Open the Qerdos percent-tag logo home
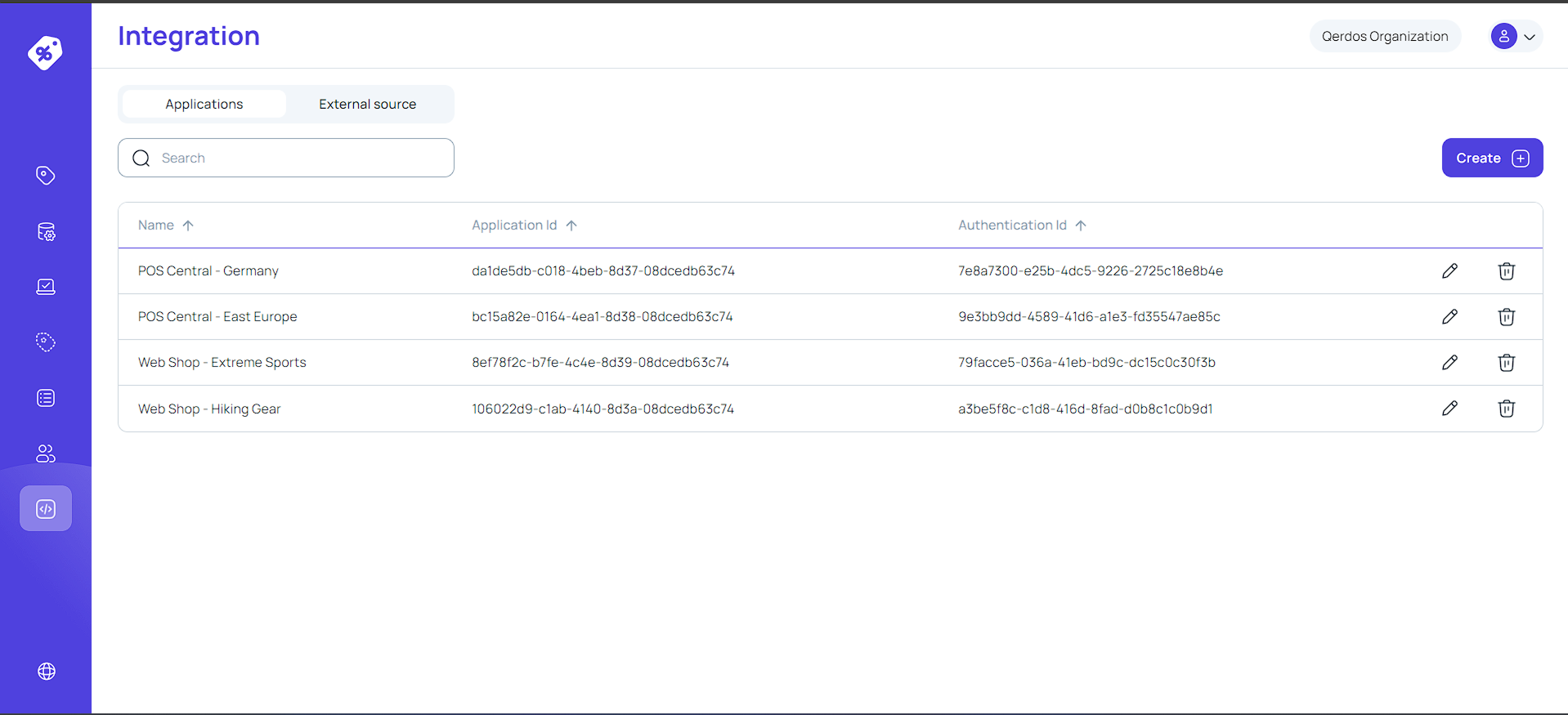The height and width of the screenshot is (715, 1568). pyautogui.click(x=45, y=53)
